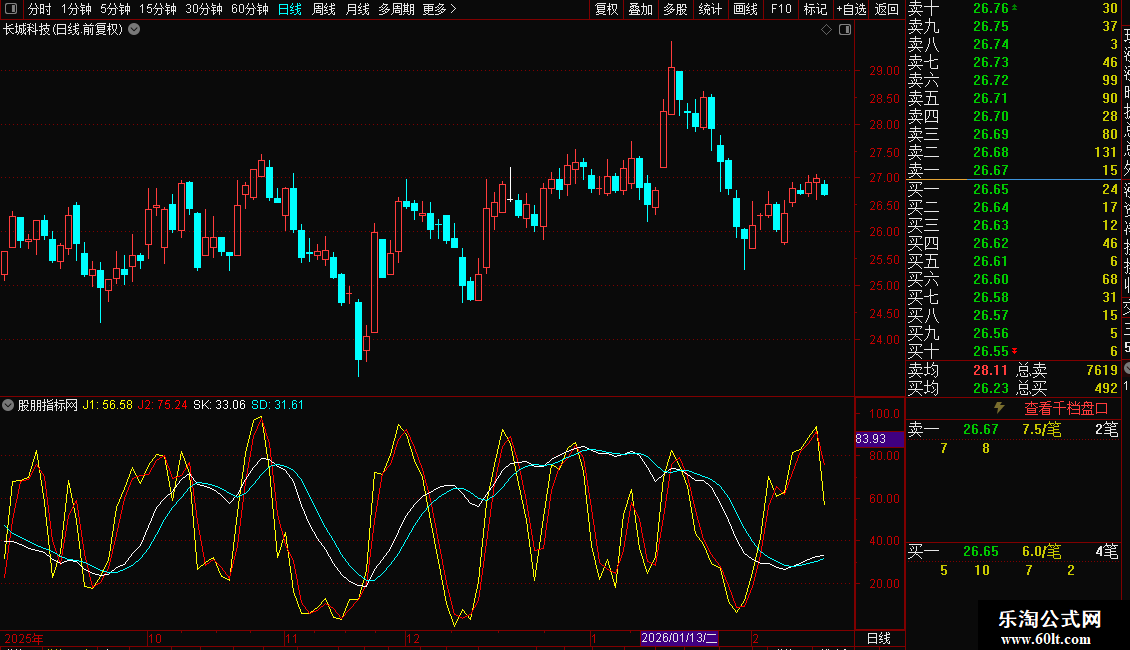Click the 标记 mark button
This screenshot has width=1130, height=650.
(815, 9)
